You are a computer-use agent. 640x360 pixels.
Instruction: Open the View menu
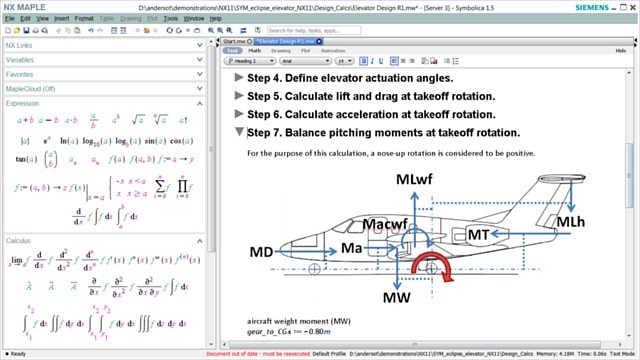pyautogui.click(x=42, y=19)
